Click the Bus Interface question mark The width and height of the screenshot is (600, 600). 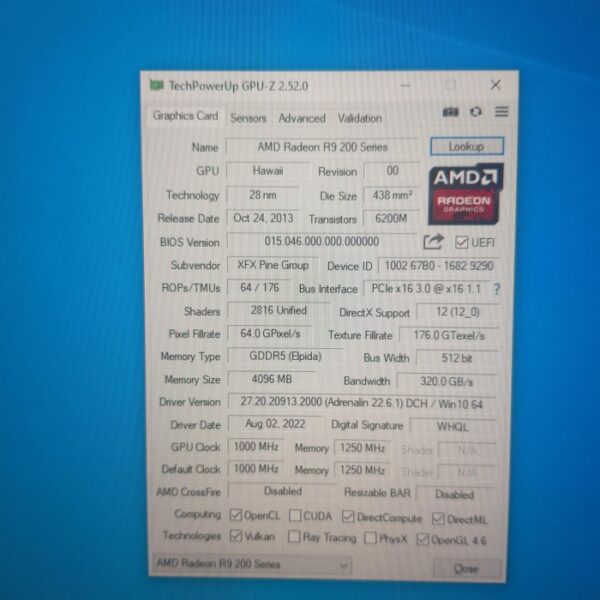(x=496, y=289)
